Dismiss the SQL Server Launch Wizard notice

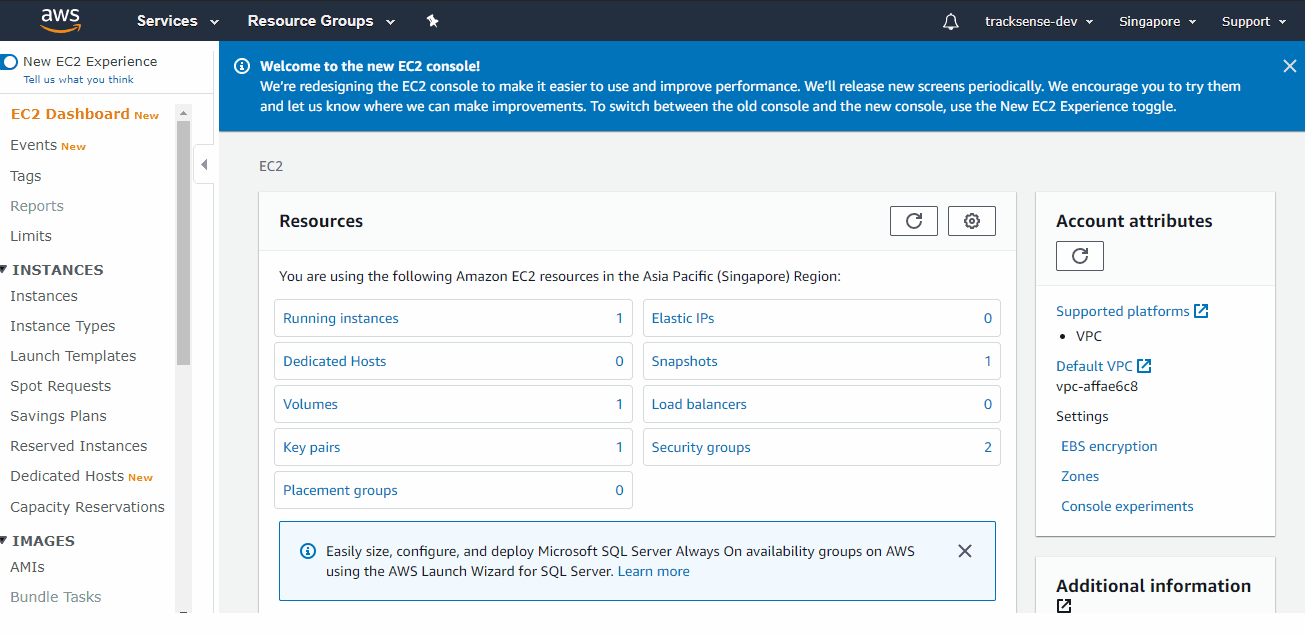(x=965, y=551)
